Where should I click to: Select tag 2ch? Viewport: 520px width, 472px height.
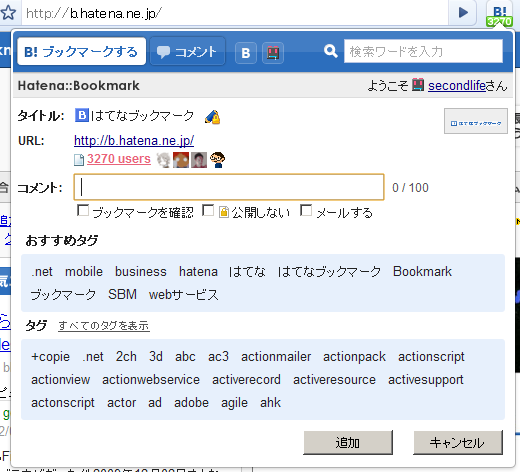[x=126, y=357]
